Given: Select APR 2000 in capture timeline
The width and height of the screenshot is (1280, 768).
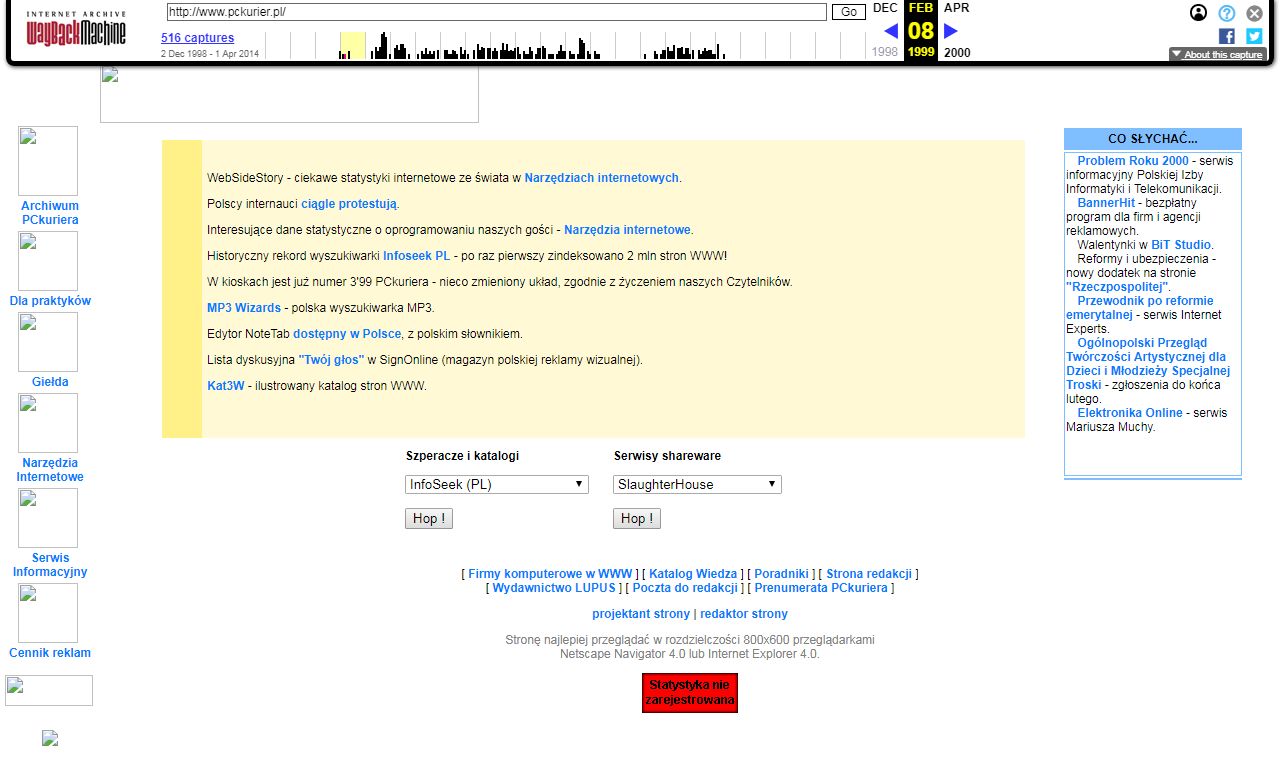Looking at the screenshot, I should [957, 30].
